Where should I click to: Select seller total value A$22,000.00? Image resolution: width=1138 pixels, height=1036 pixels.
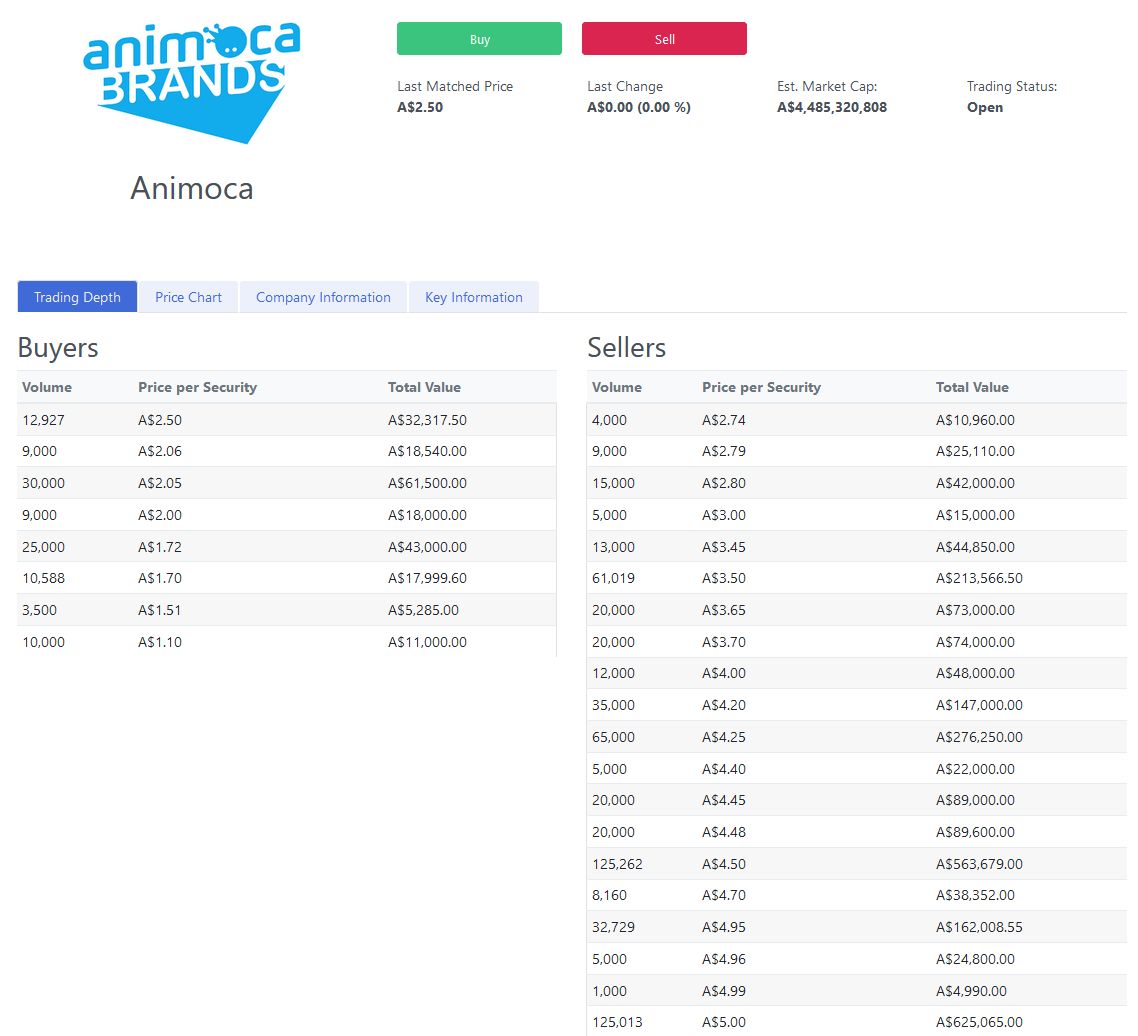coord(975,769)
